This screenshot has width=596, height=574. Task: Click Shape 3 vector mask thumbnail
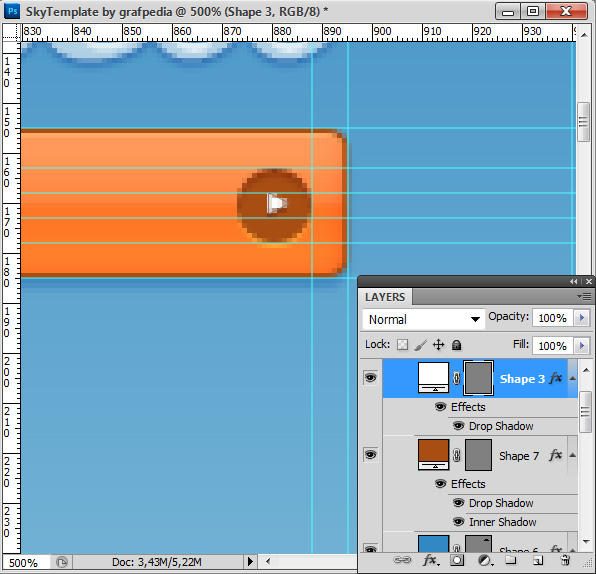click(x=478, y=378)
